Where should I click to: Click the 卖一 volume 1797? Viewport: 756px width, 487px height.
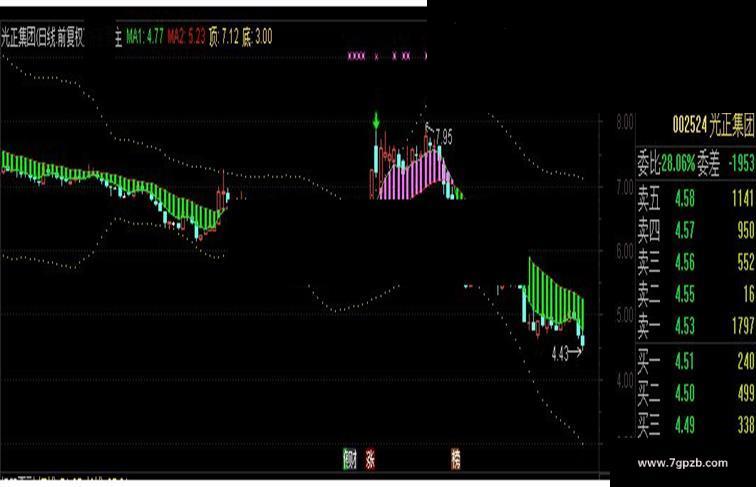click(743, 326)
